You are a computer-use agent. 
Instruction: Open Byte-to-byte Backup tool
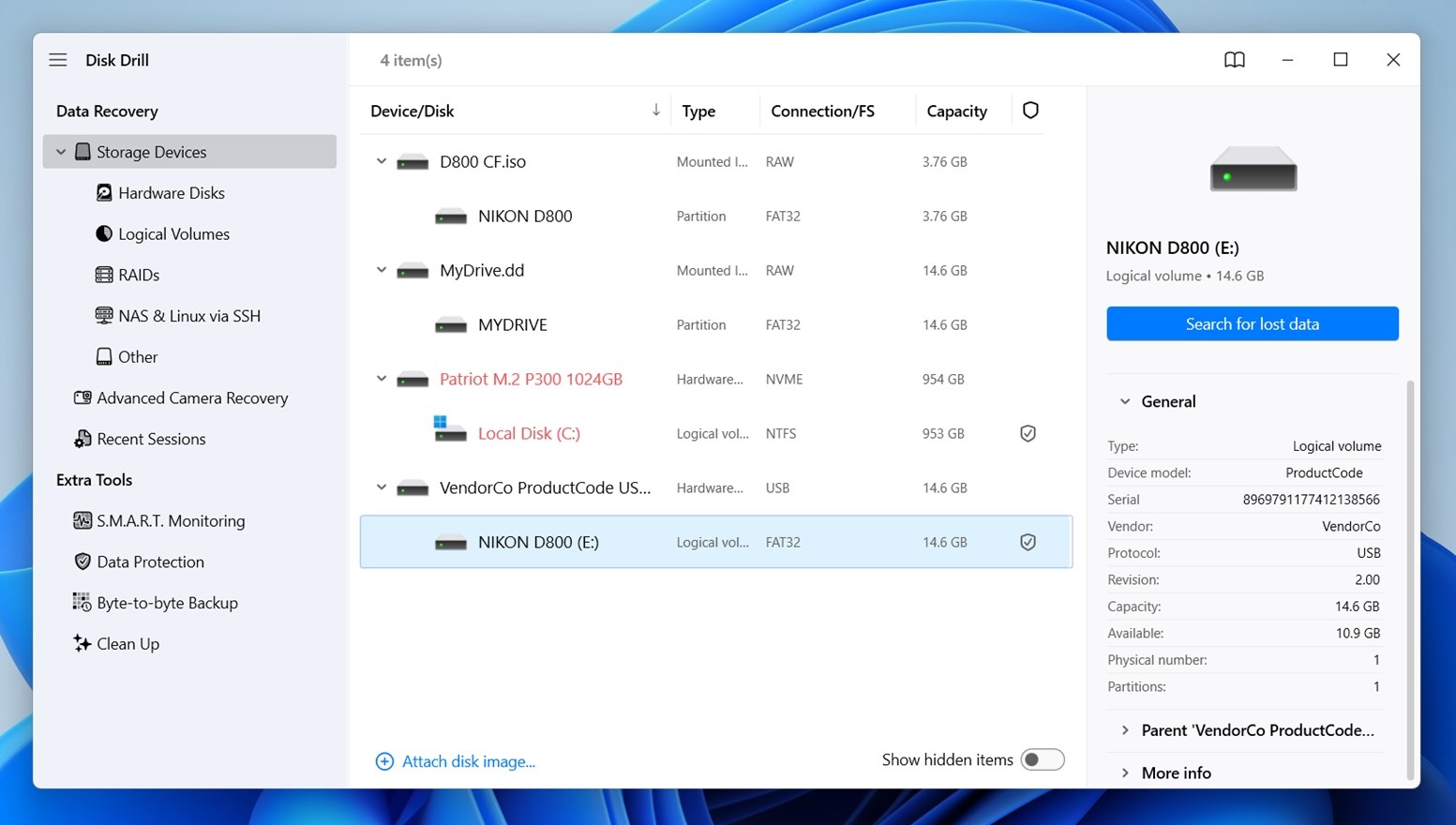coord(167,603)
